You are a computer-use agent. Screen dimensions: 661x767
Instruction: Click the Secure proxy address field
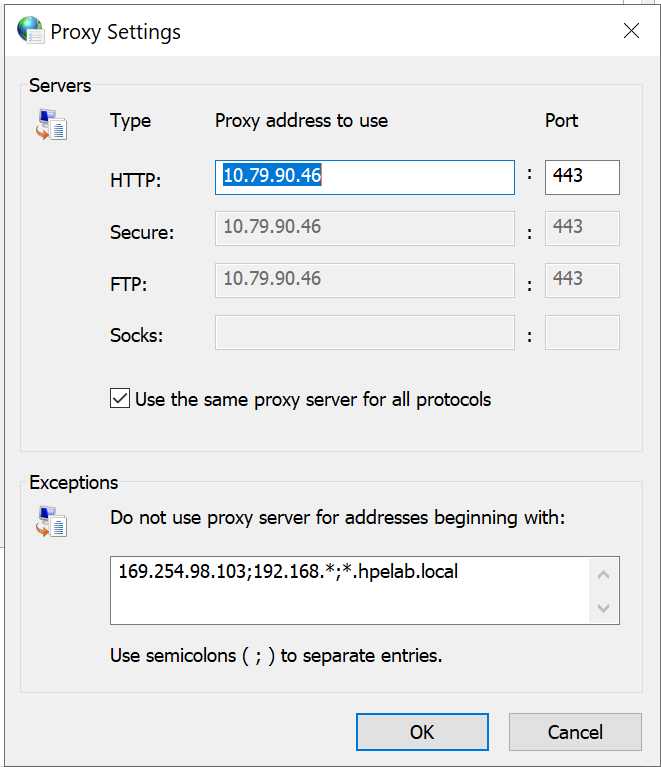coord(364,229)
